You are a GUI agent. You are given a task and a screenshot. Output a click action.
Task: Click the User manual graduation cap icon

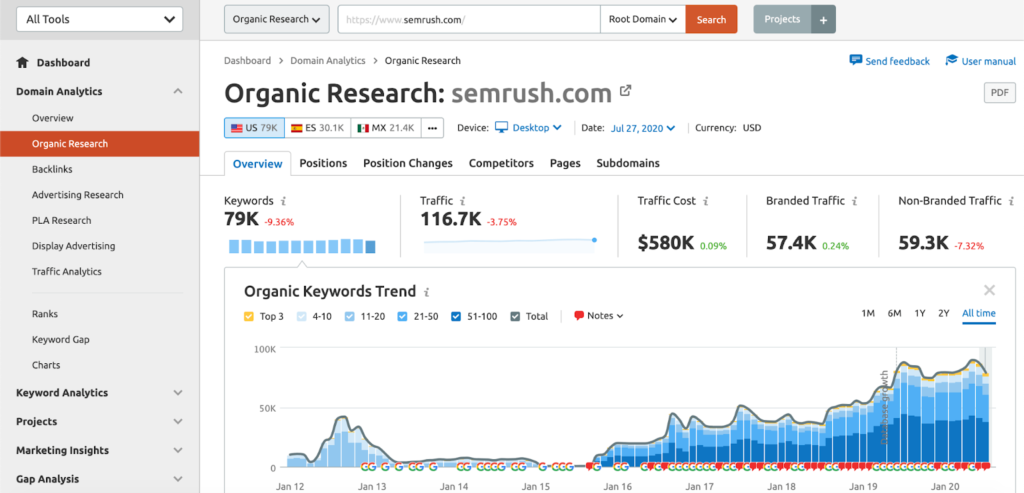click(x=951, y=60)
